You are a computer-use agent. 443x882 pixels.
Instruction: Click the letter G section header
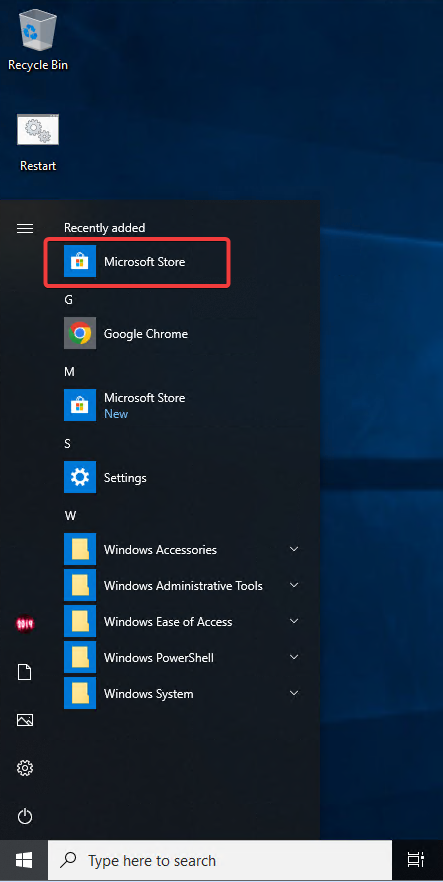click(x=69, y=300)
